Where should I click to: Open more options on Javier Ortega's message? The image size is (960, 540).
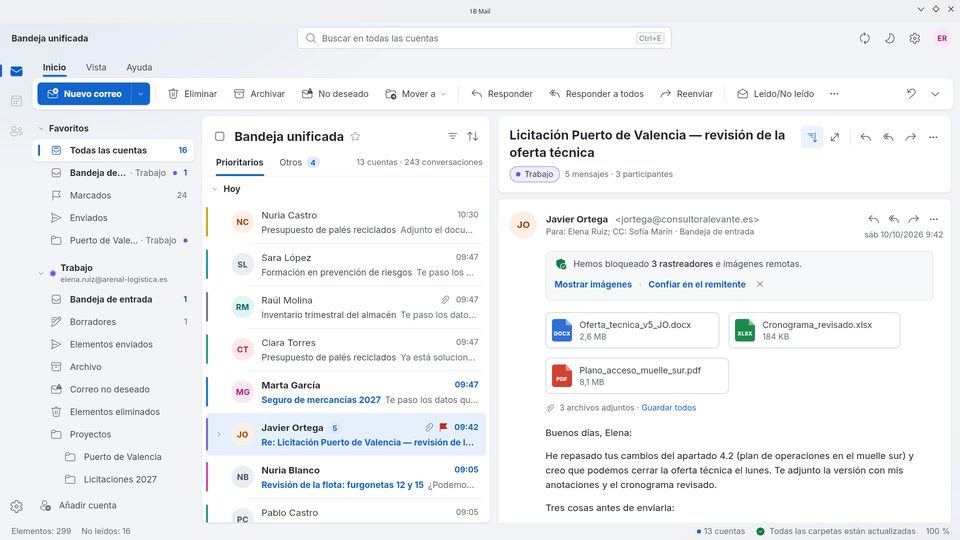[934, 219]
